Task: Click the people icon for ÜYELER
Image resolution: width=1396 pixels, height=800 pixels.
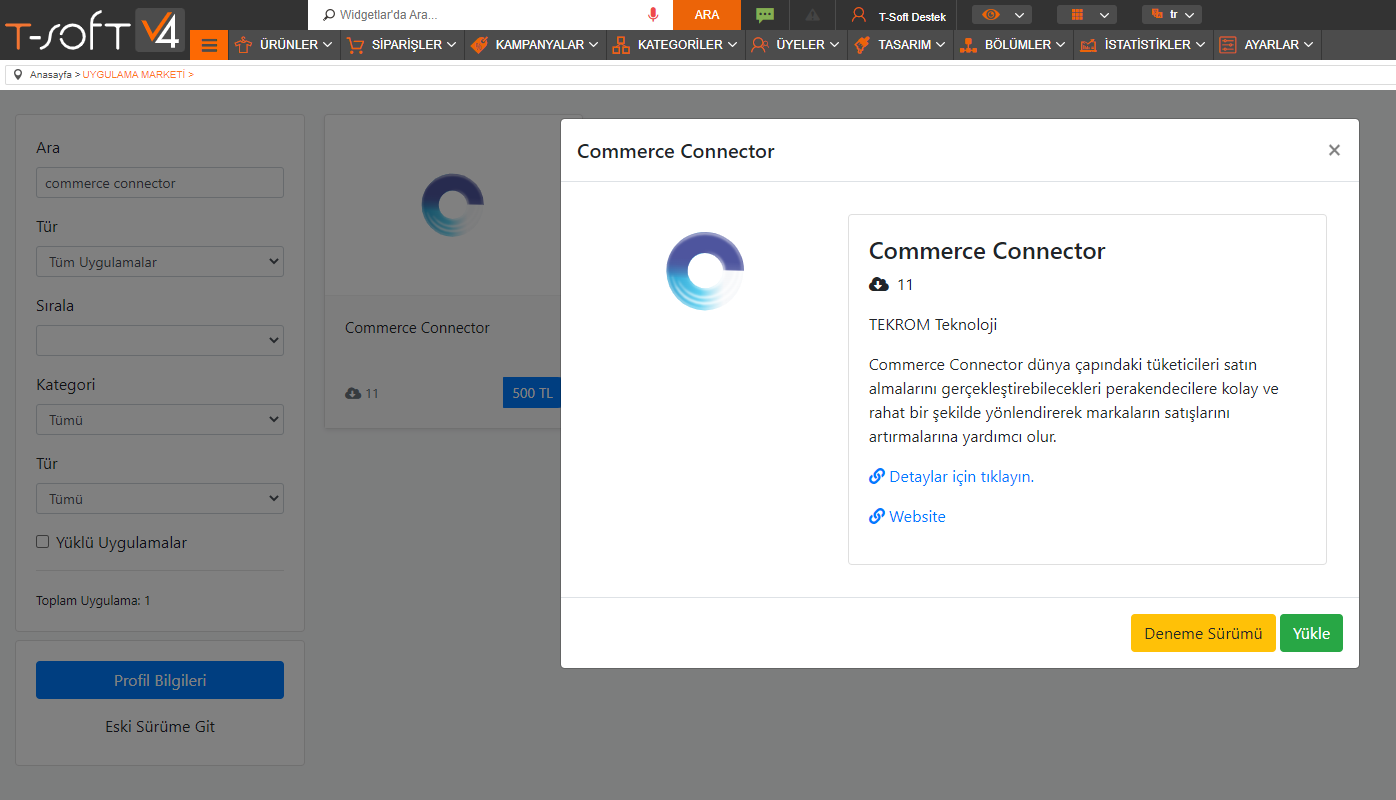Action: tap(760, 45)
